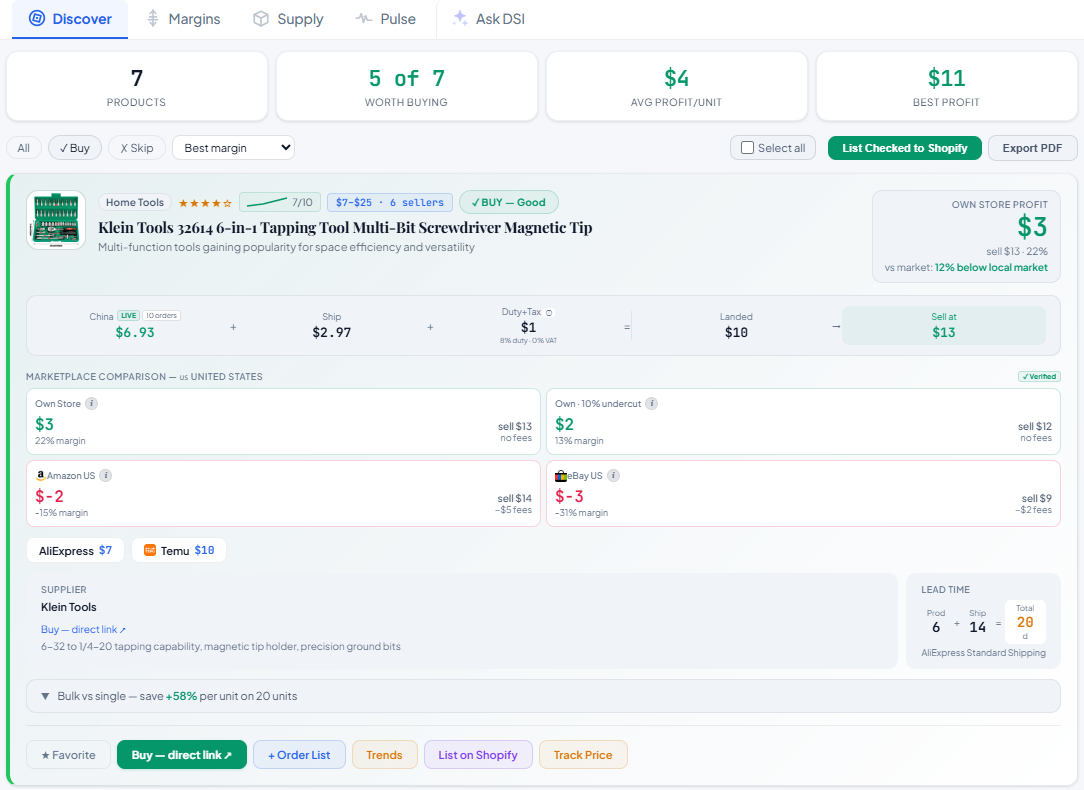
Task: Click the green Buy — direct link button
Action: click(182, 755)
